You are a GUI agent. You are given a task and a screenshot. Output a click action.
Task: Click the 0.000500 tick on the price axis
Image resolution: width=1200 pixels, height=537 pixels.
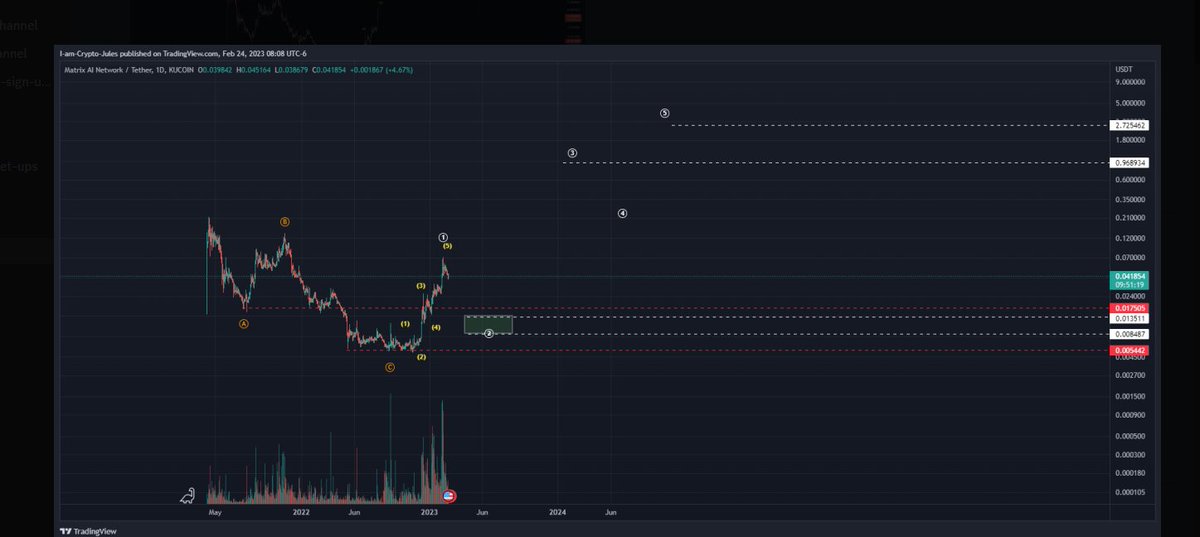[1131, 436]
